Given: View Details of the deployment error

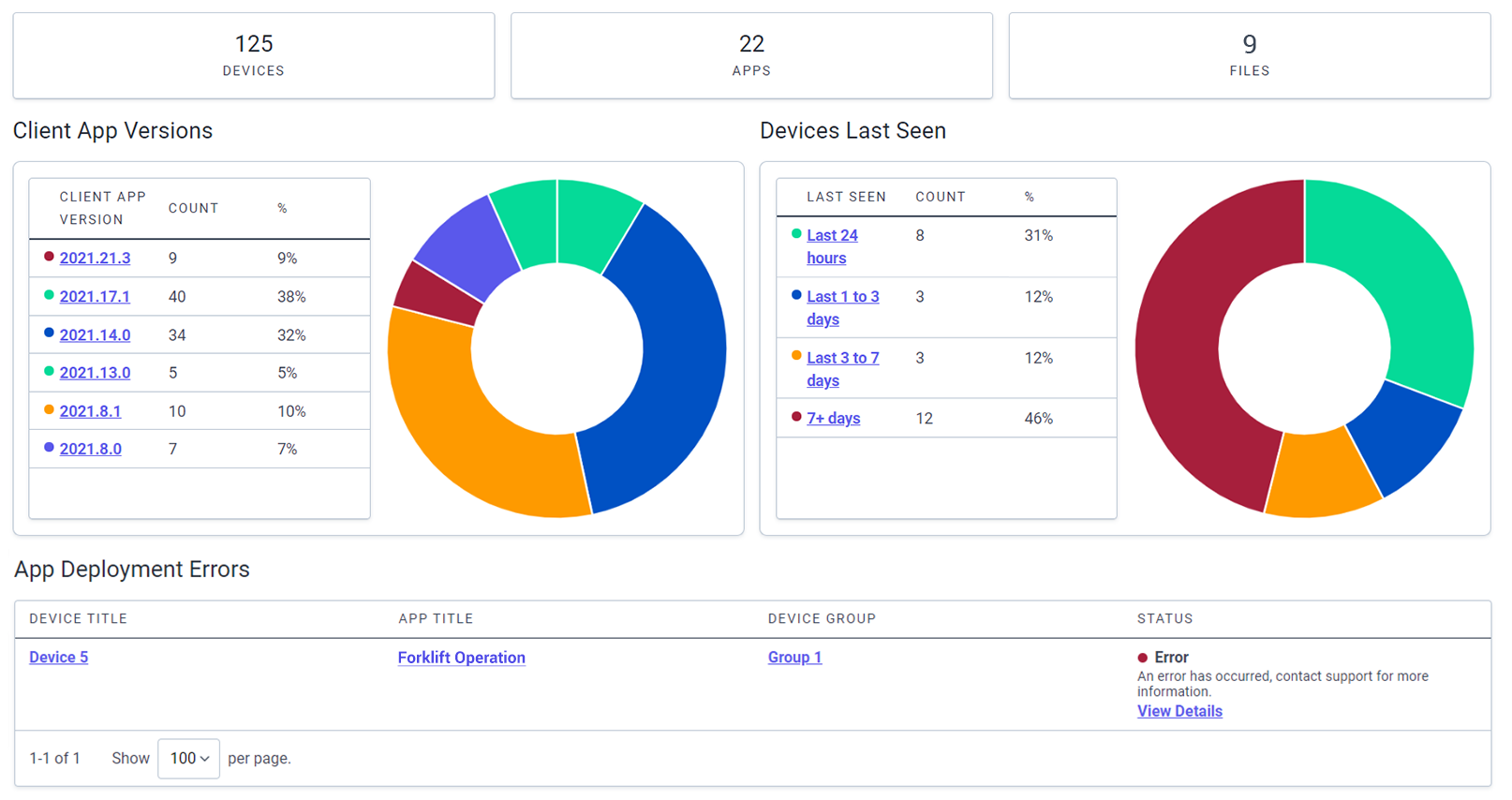Looking at the screenshot, I should click(1179, 711).
